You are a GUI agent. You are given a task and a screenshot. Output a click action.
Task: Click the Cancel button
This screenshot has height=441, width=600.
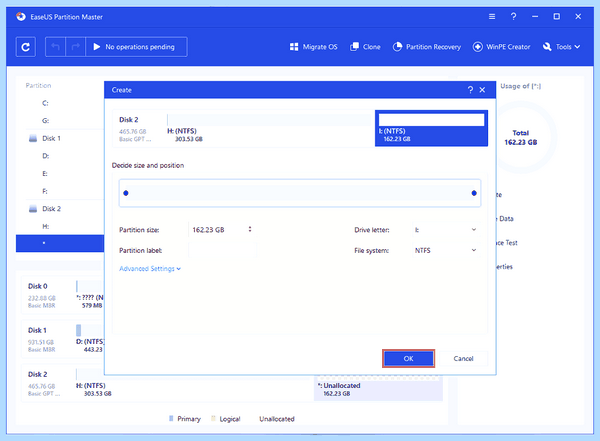[x=463, y=359]
